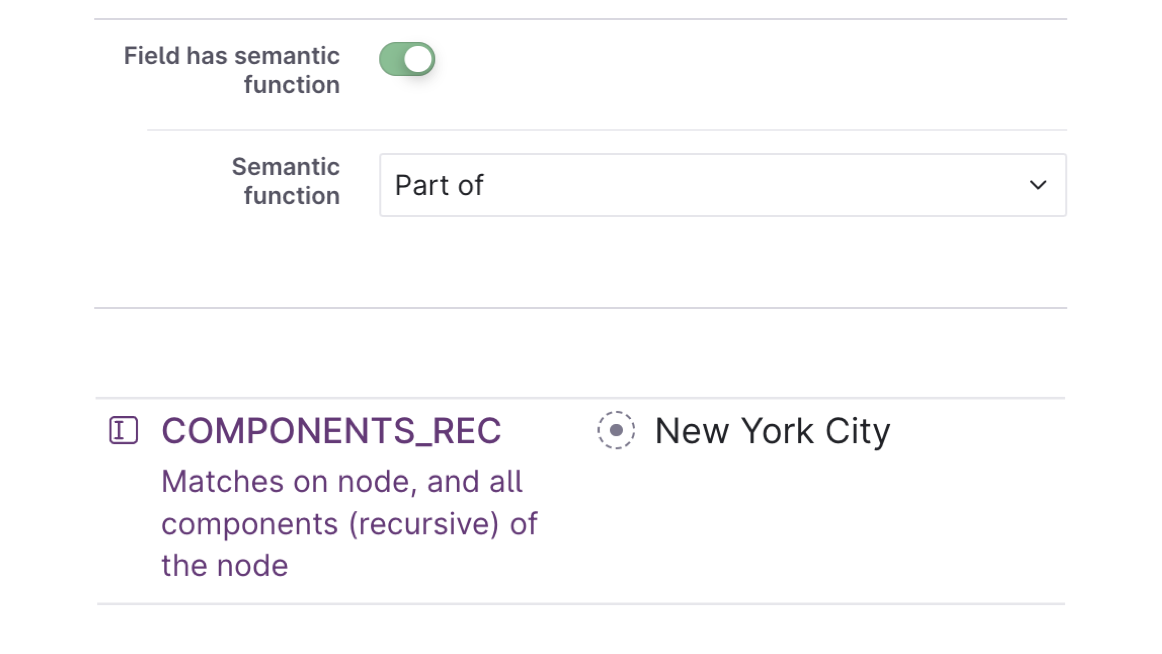This screenshot has width=1162, height=654.
Task: Click 'components (recursive) of' description line
Action: (x=349, y=524)
